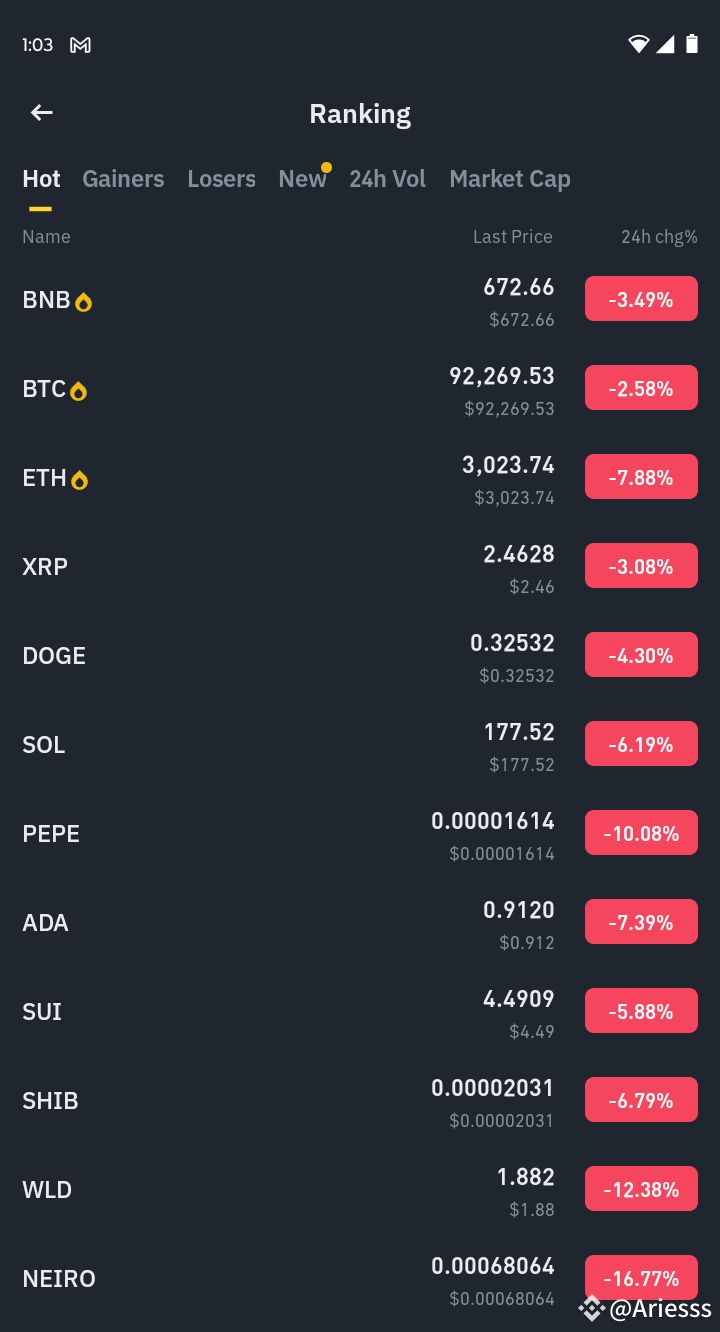720x1332 pixels.
Task: Open the PEPE coin row
Action: pyautogui.click(x=360, y=834)
